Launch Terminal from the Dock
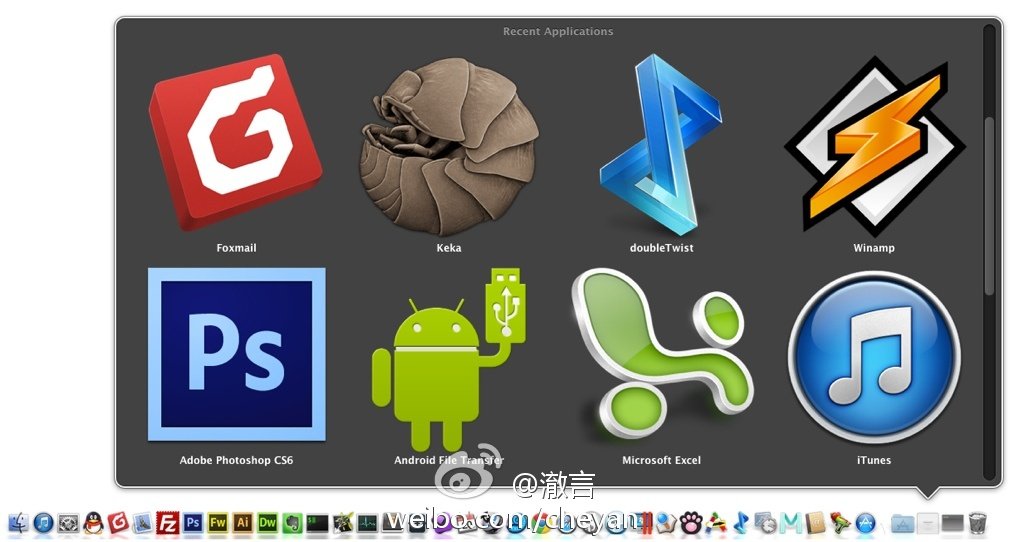 pos(318,522)
